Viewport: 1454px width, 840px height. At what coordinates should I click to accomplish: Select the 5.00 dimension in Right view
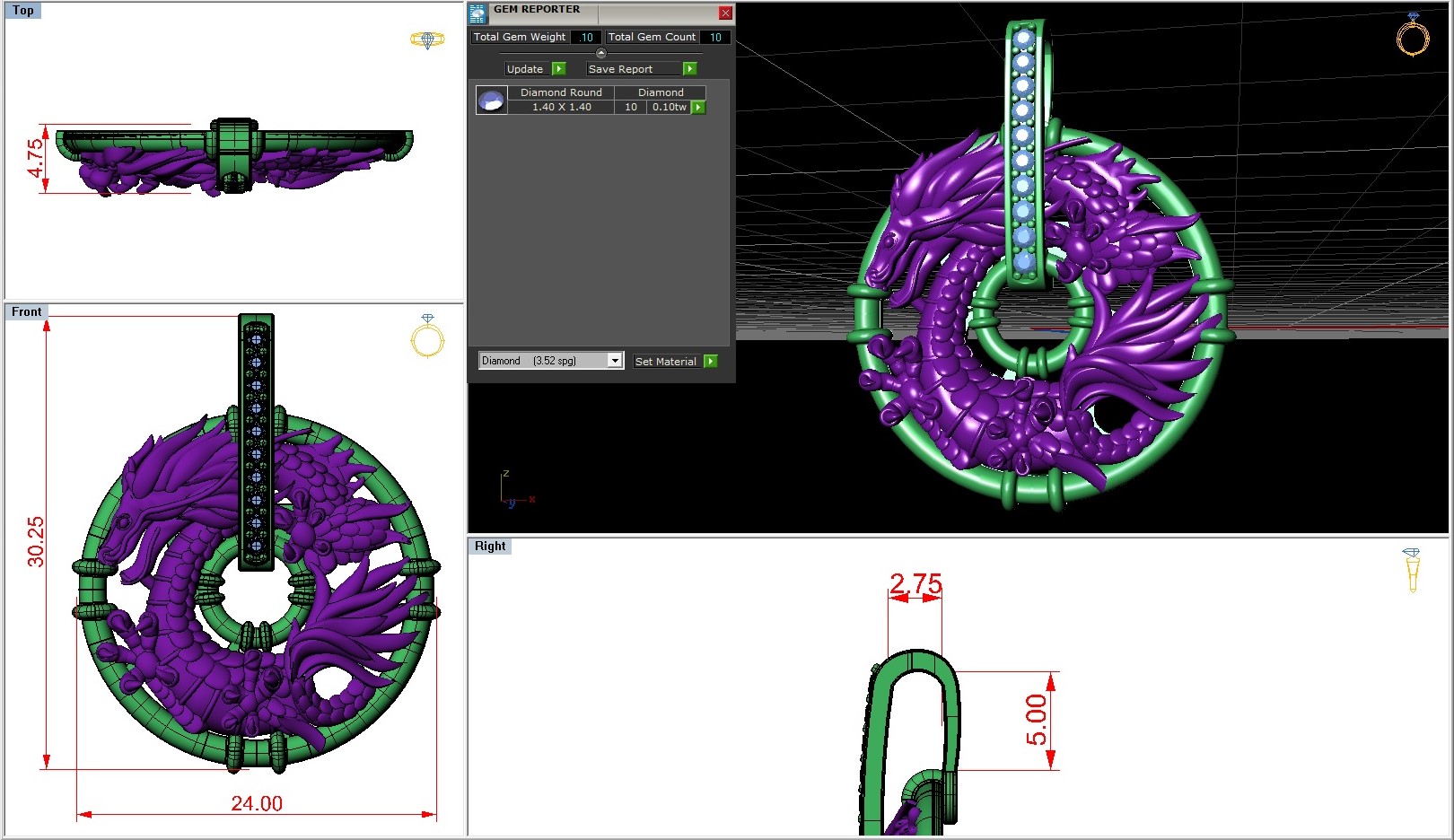(x=1037, y=720)
